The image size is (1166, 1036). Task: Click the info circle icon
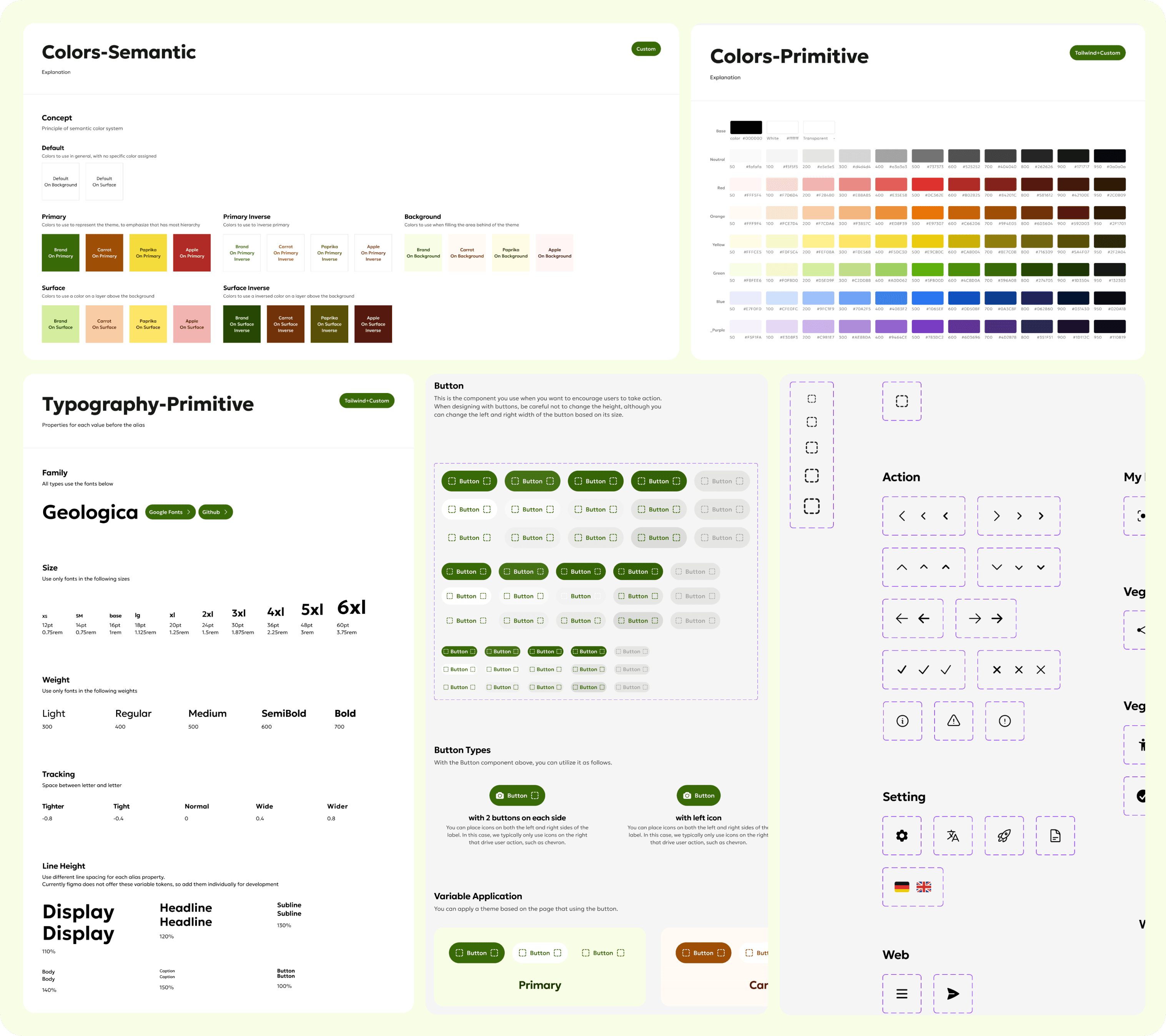click(902, 721)
